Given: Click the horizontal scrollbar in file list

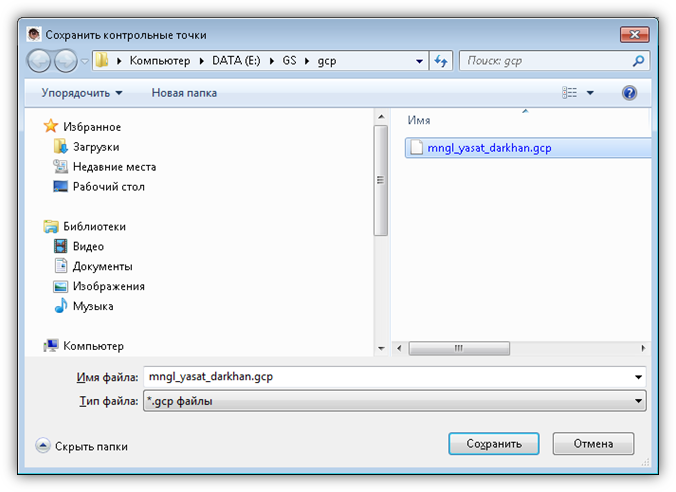Looking at the screenshot, I should point(459,348).
